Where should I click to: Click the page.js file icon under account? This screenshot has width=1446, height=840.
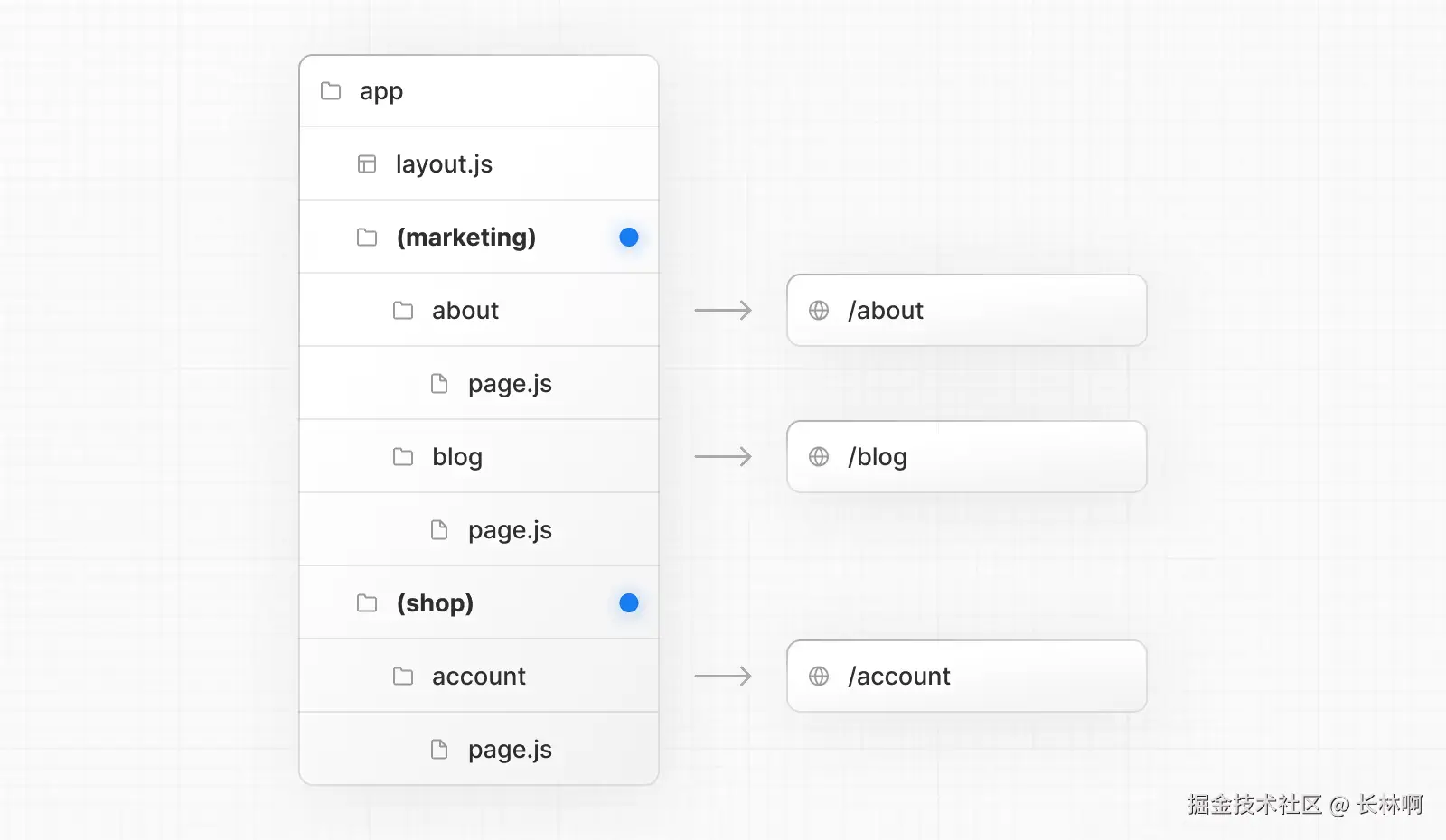[x=439, y=750]
